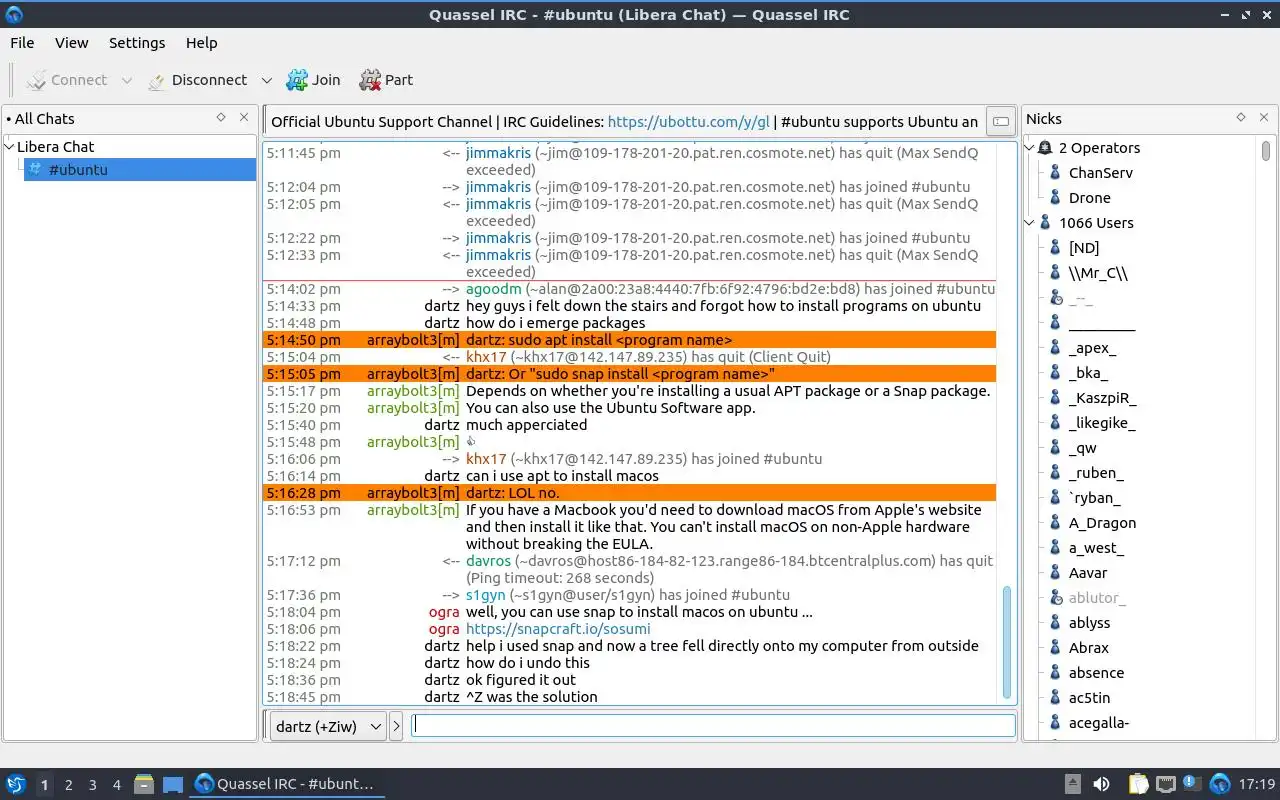Click the away user icon beside _-_
This screenshot has width=1280, height=800.
click(x=1055, y=298)
